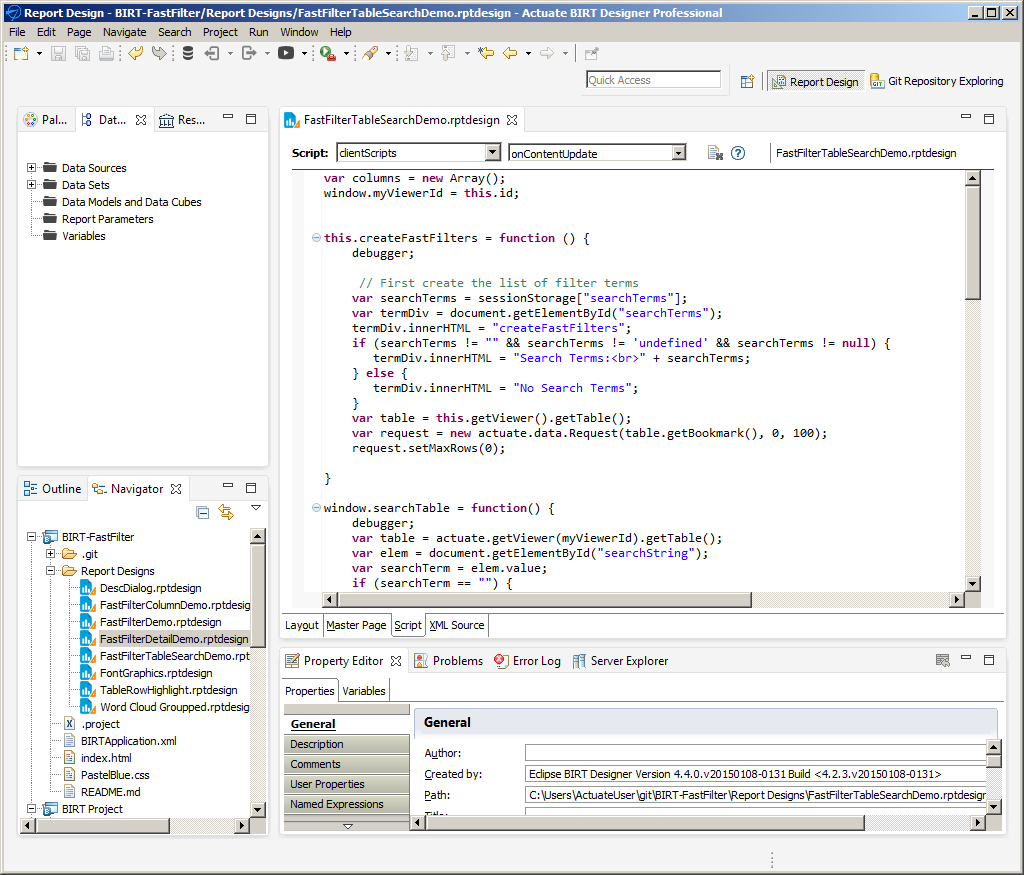
Task: Open the onContentUpdate dropdown
Action: (679, 153)
